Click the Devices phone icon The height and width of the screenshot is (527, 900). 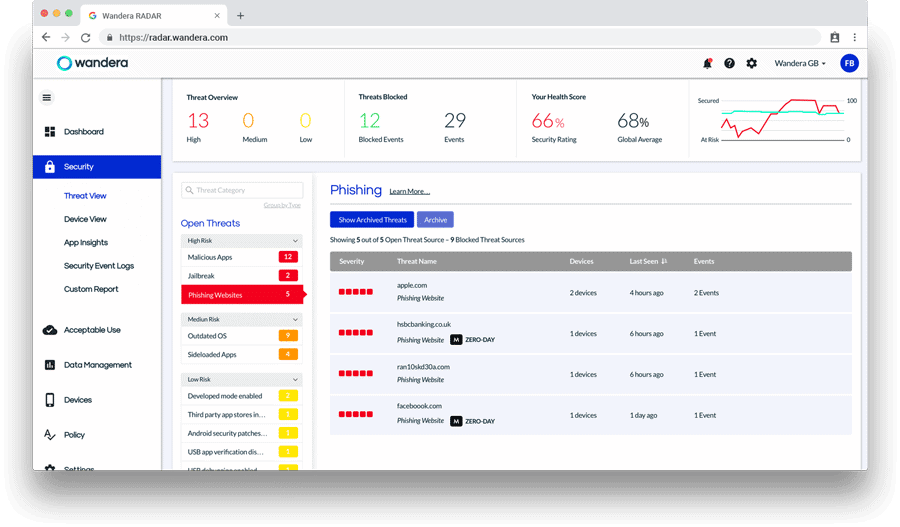[x=50, y=400]
